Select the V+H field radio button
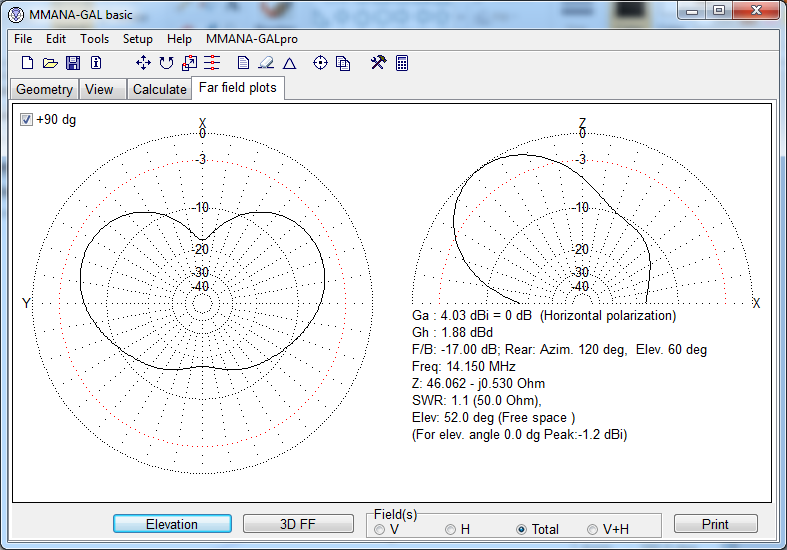This screenshot has height=550, width=787. tap(592, 529)
